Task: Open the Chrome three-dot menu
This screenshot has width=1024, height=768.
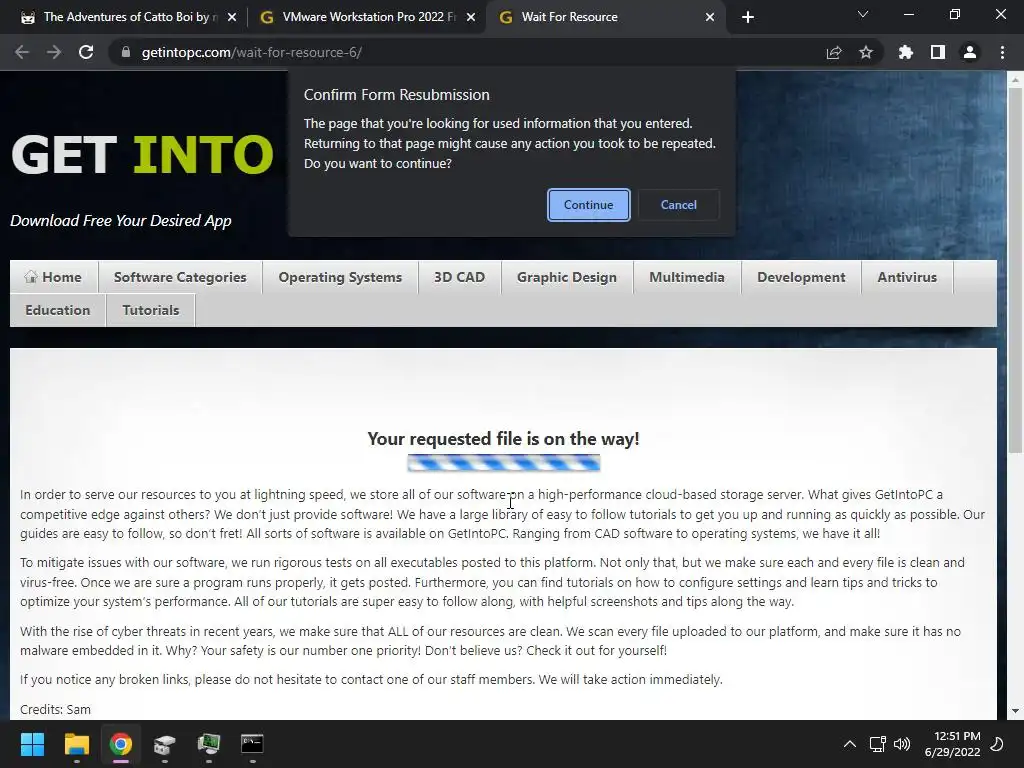Action: (x=1002, y=52)
